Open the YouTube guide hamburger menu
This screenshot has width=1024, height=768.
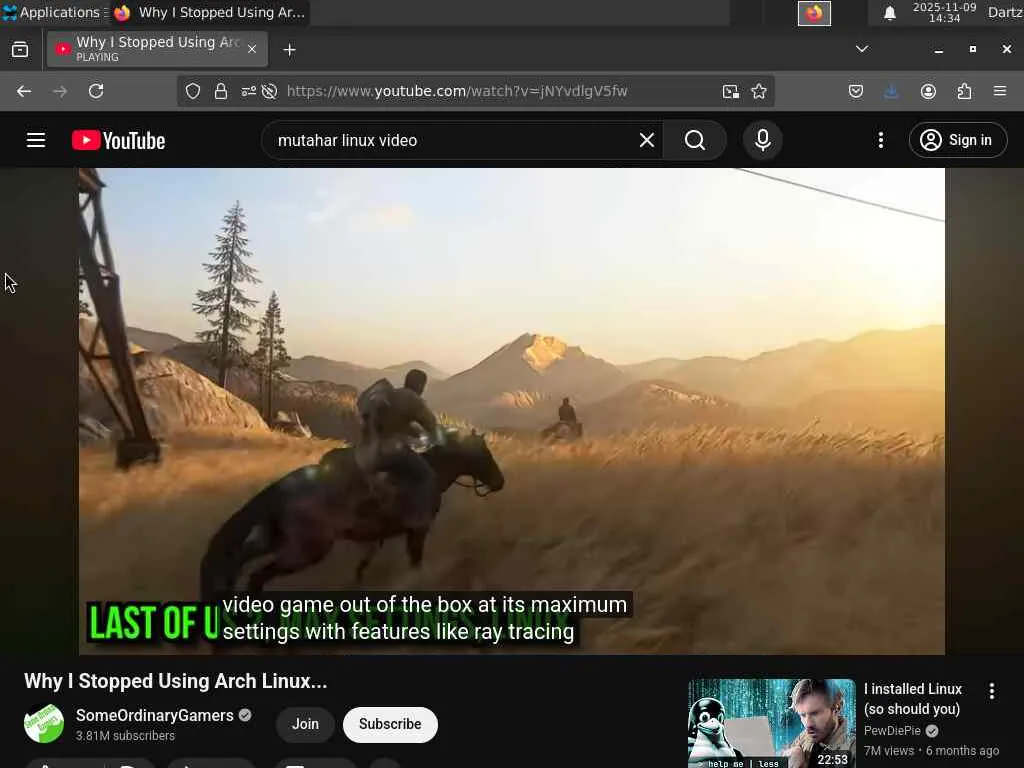tap(36, 140)
